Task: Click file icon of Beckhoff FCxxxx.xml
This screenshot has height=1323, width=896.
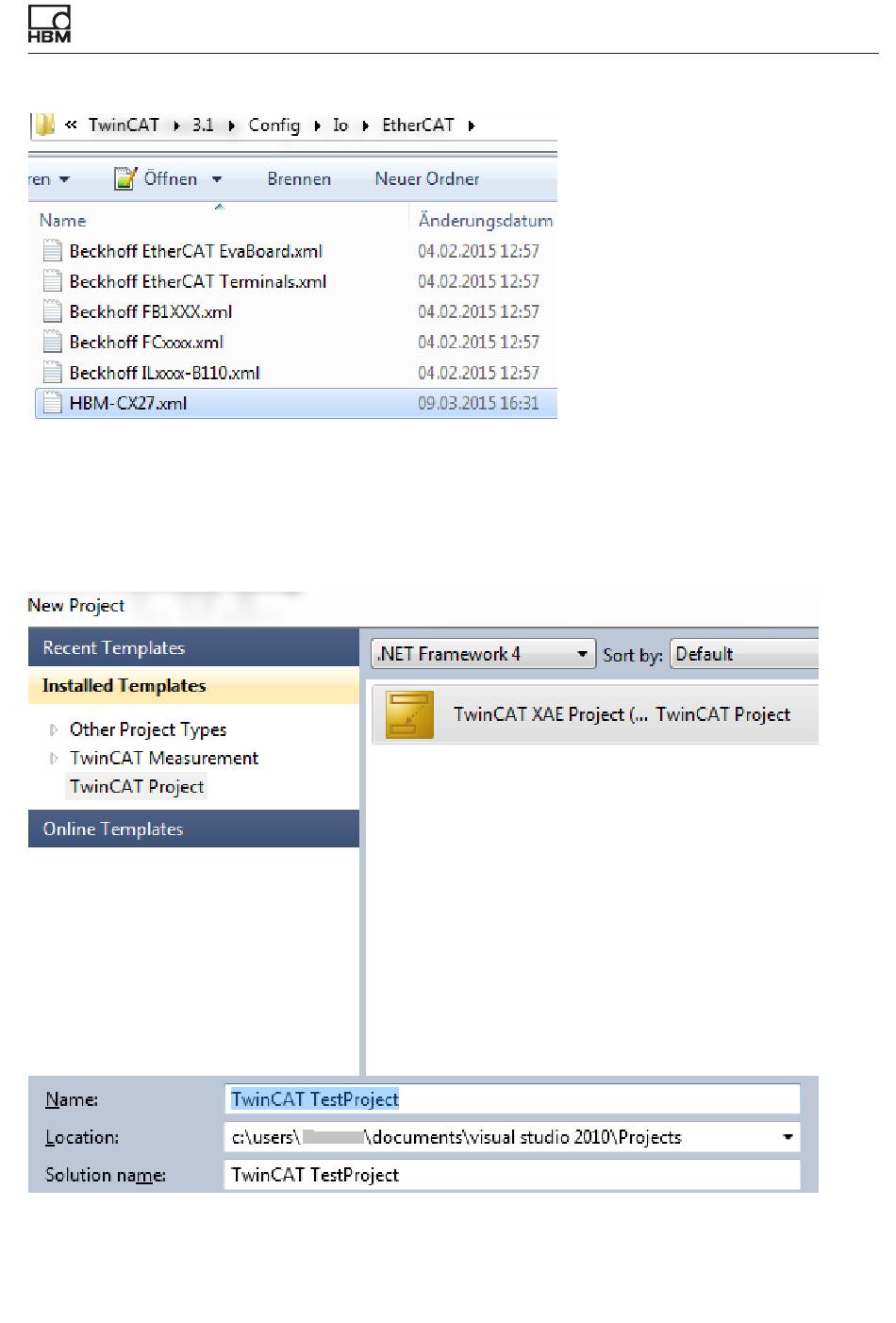Action: (53, 342)
